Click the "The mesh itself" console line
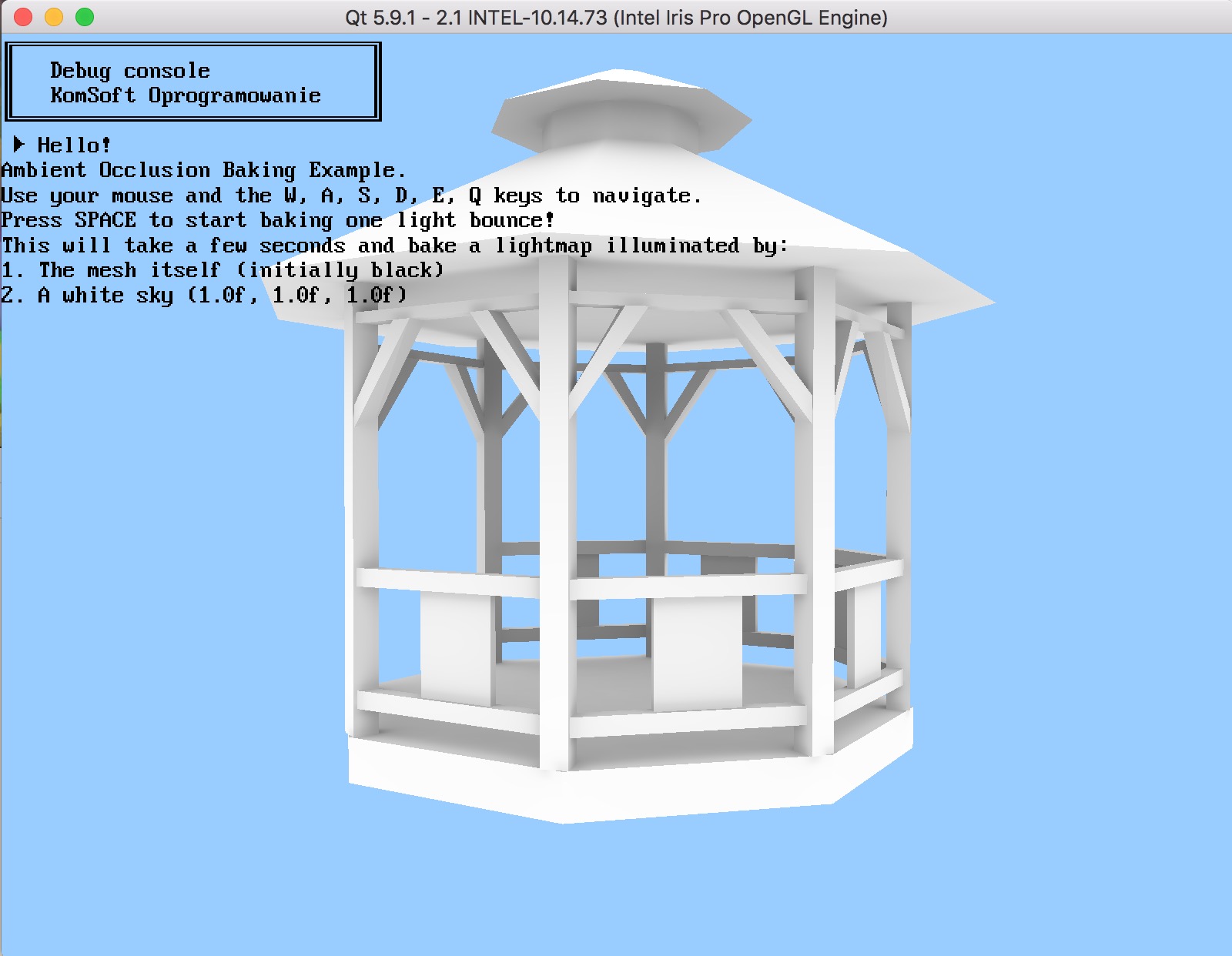Image resolution: width=1232 pixels, height=956 pixels. (x=222, y=270)
